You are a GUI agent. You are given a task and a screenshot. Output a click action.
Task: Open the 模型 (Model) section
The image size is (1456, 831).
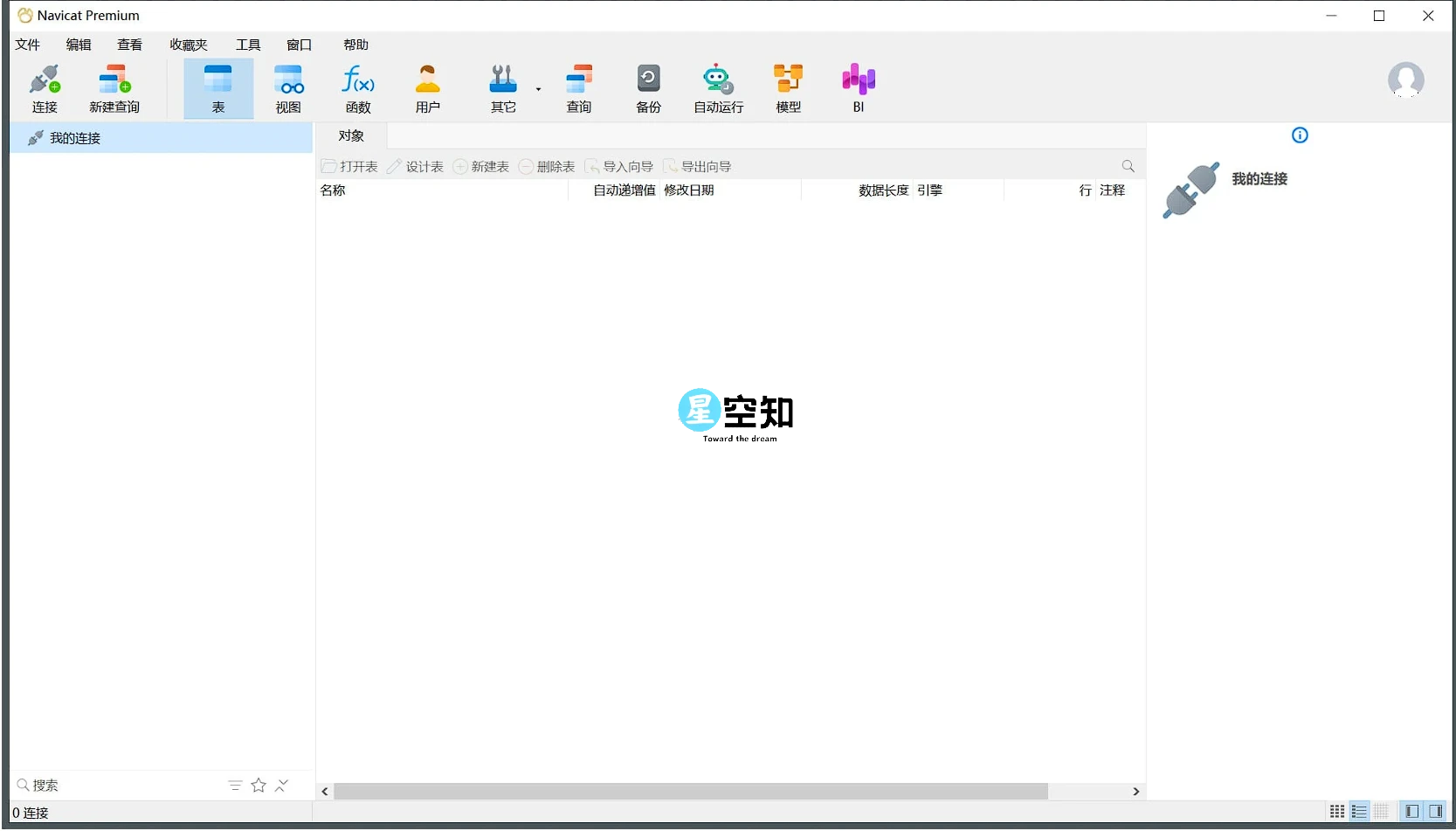(787, 87)
